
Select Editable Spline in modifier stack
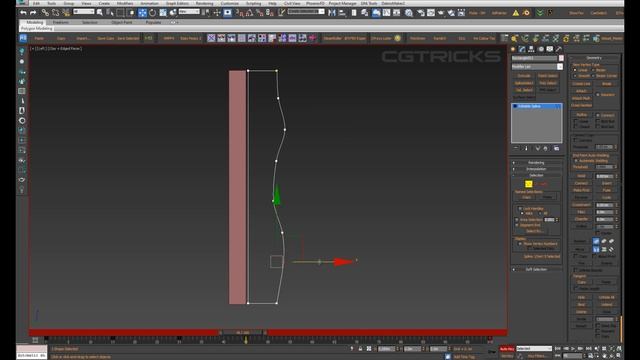point(536,106)
